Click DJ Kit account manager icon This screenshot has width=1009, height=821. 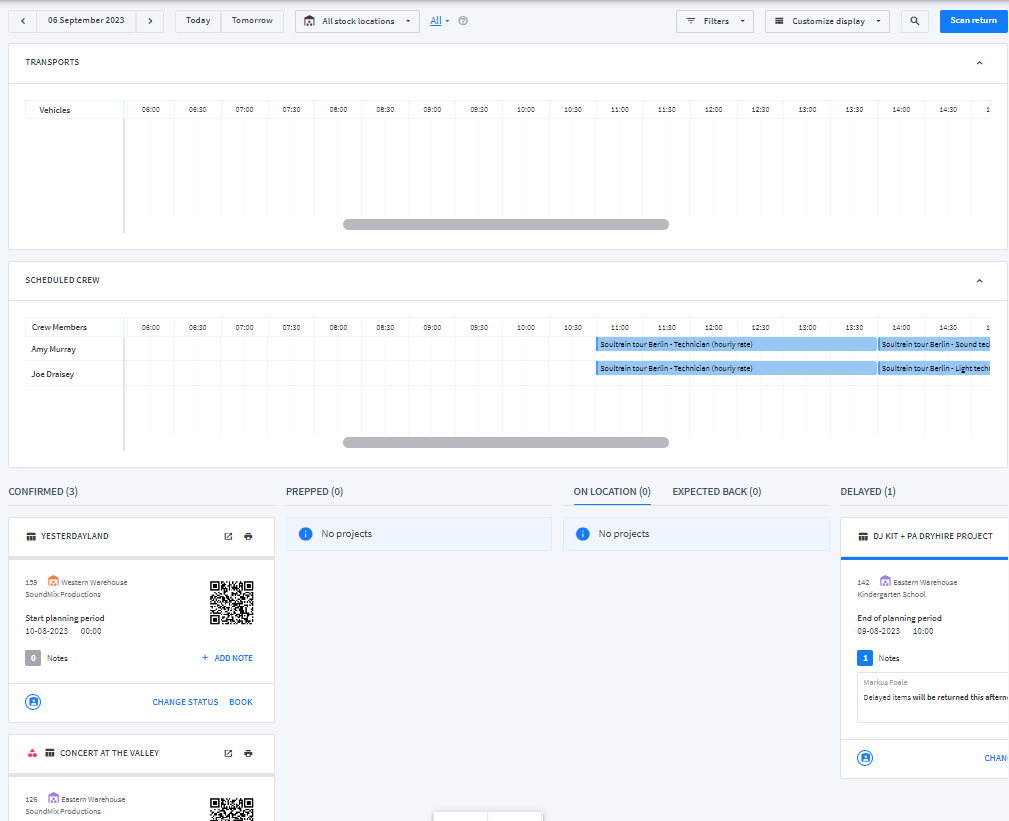(866, 758)
